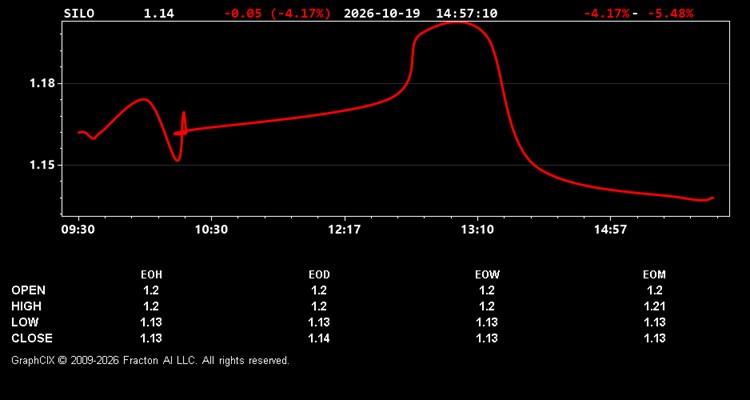The width and height of the screenshot is (750, 400).
Task: Click the GraphCIX copyright notice
Action: pyautogui.click(x=150, y=360)
